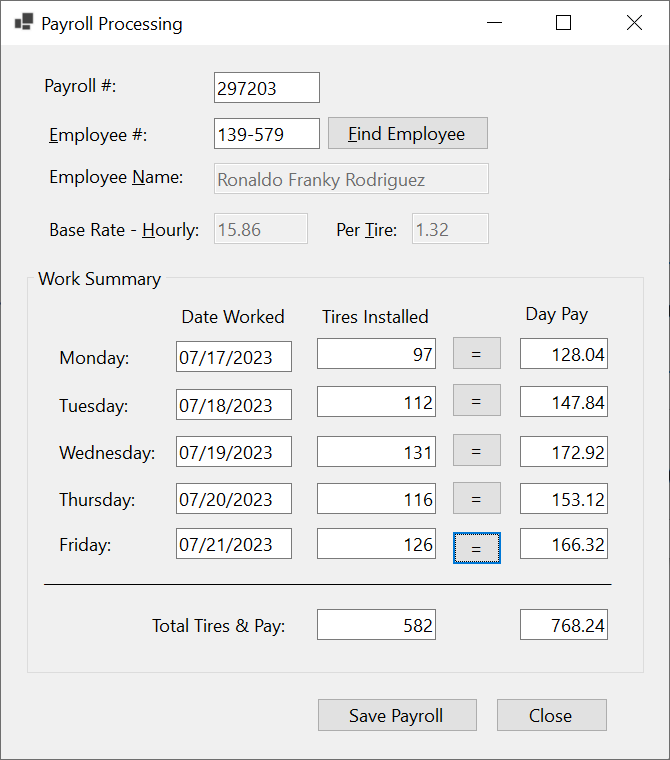
Task: Click Friday tires installed field with 126
Action: (x=376, y=544)
